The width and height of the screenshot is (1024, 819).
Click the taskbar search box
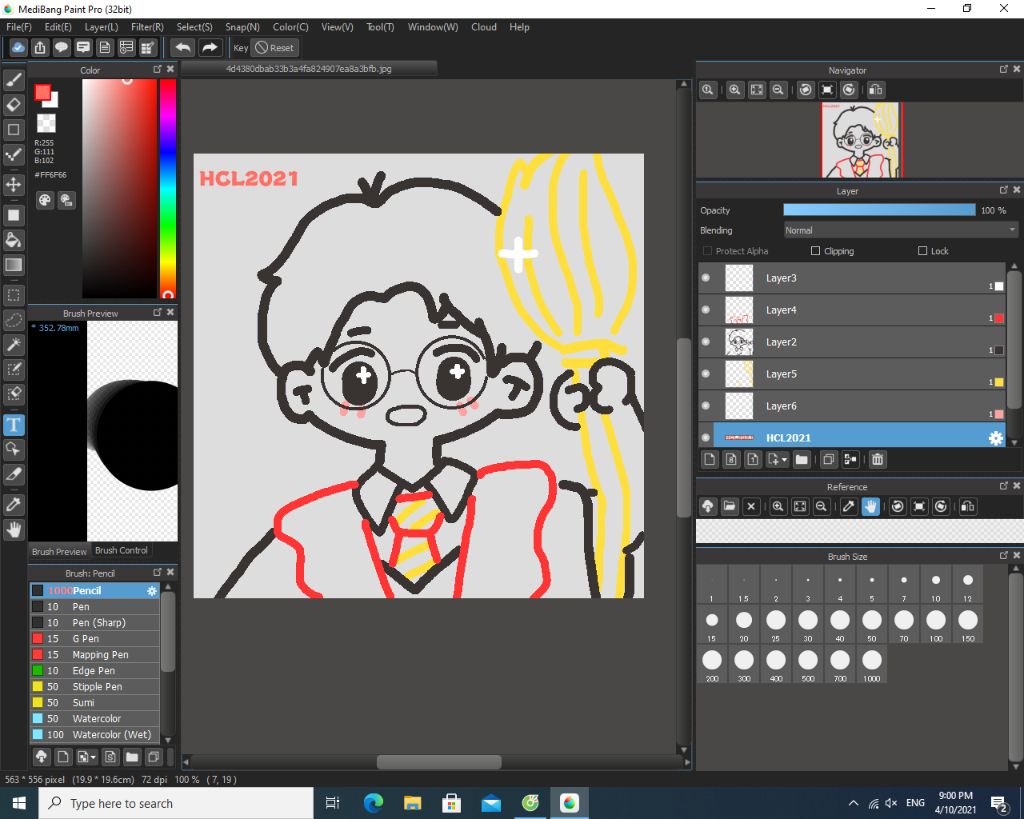(x=176, y=803)
